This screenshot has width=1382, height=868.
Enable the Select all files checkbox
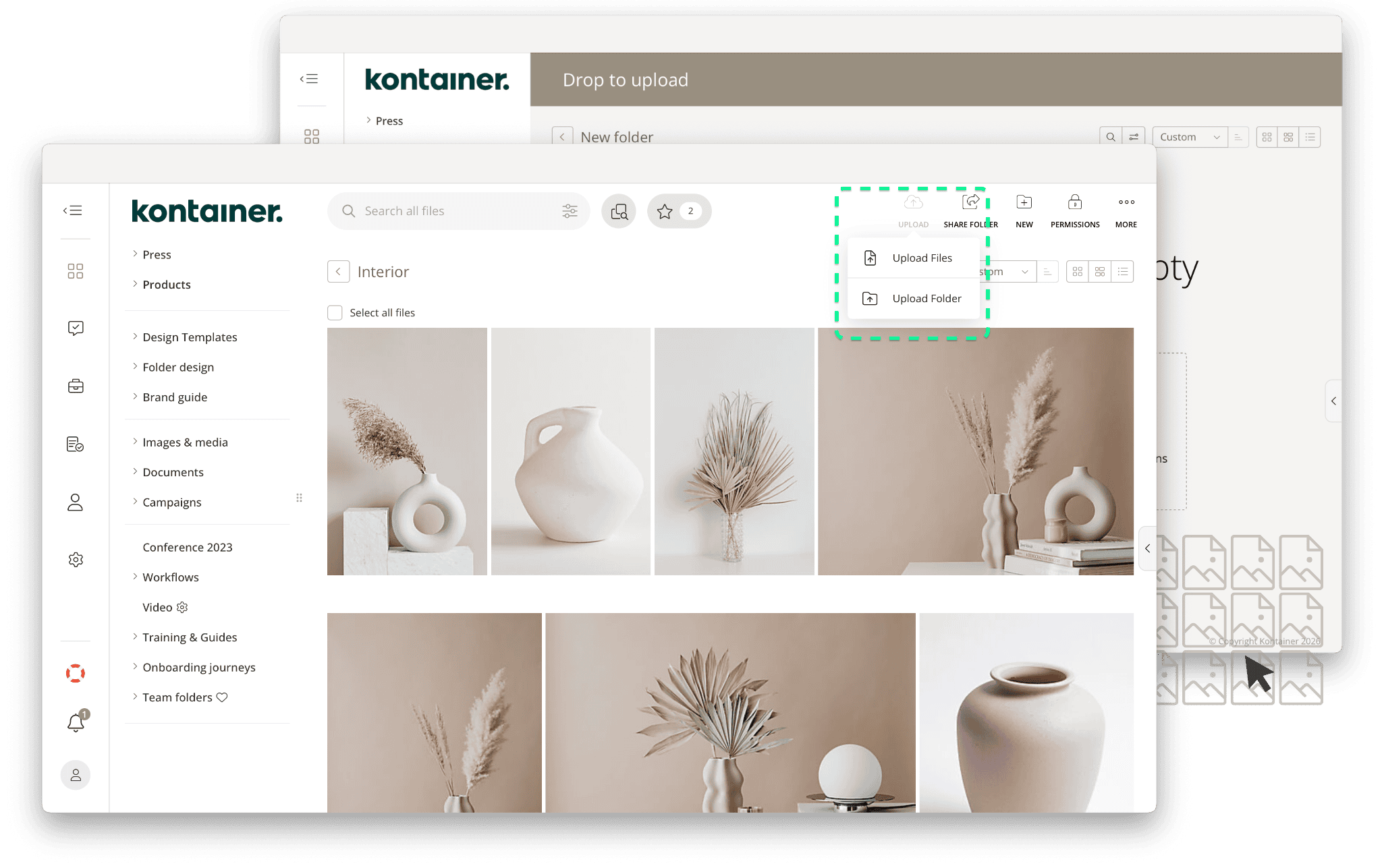pyautogui.click(x=335, y=312)
